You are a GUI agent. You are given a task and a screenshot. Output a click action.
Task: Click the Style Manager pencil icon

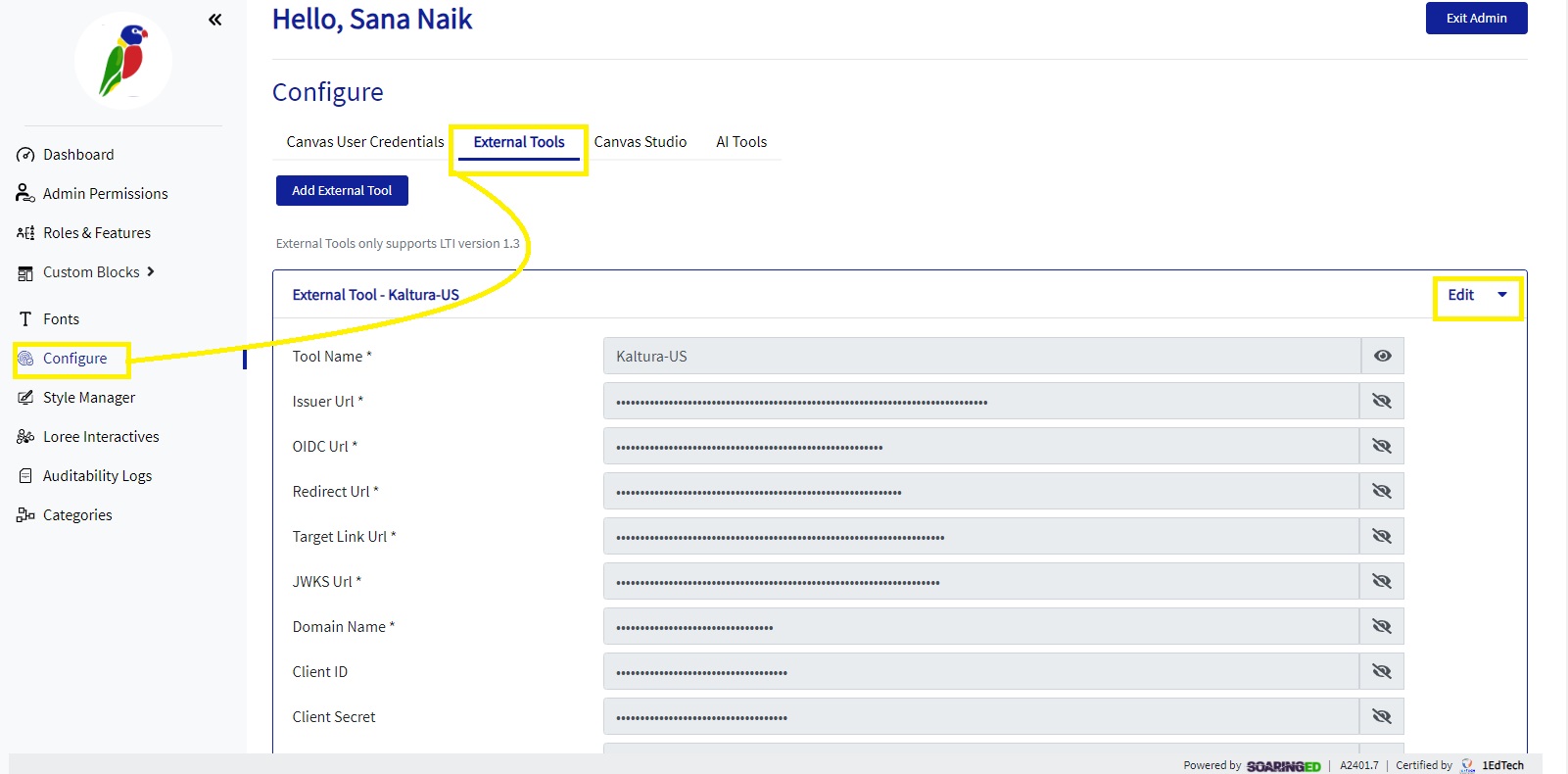[x=25, y=398]
